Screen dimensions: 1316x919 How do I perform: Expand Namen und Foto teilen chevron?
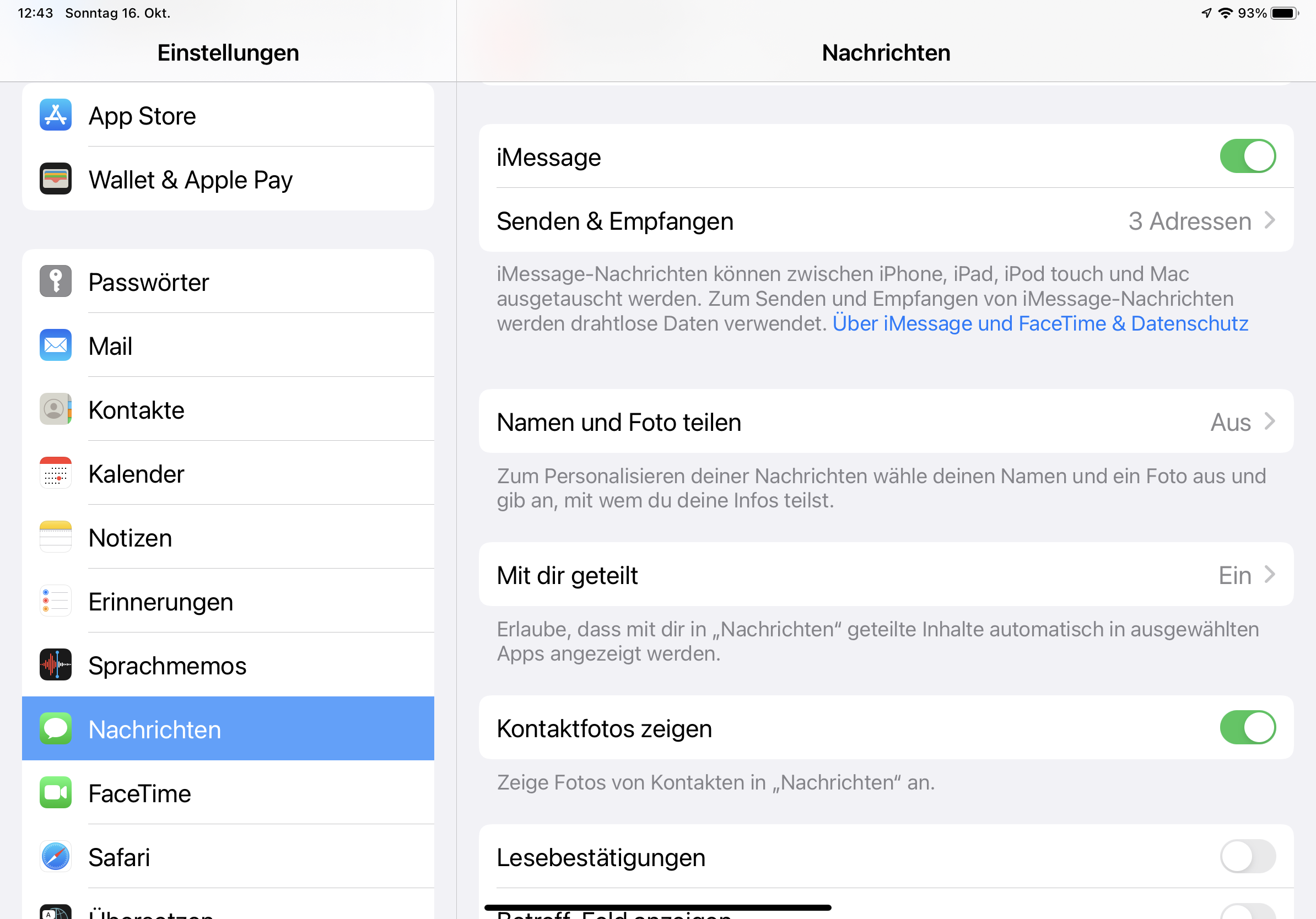[x=1269, y=421]
